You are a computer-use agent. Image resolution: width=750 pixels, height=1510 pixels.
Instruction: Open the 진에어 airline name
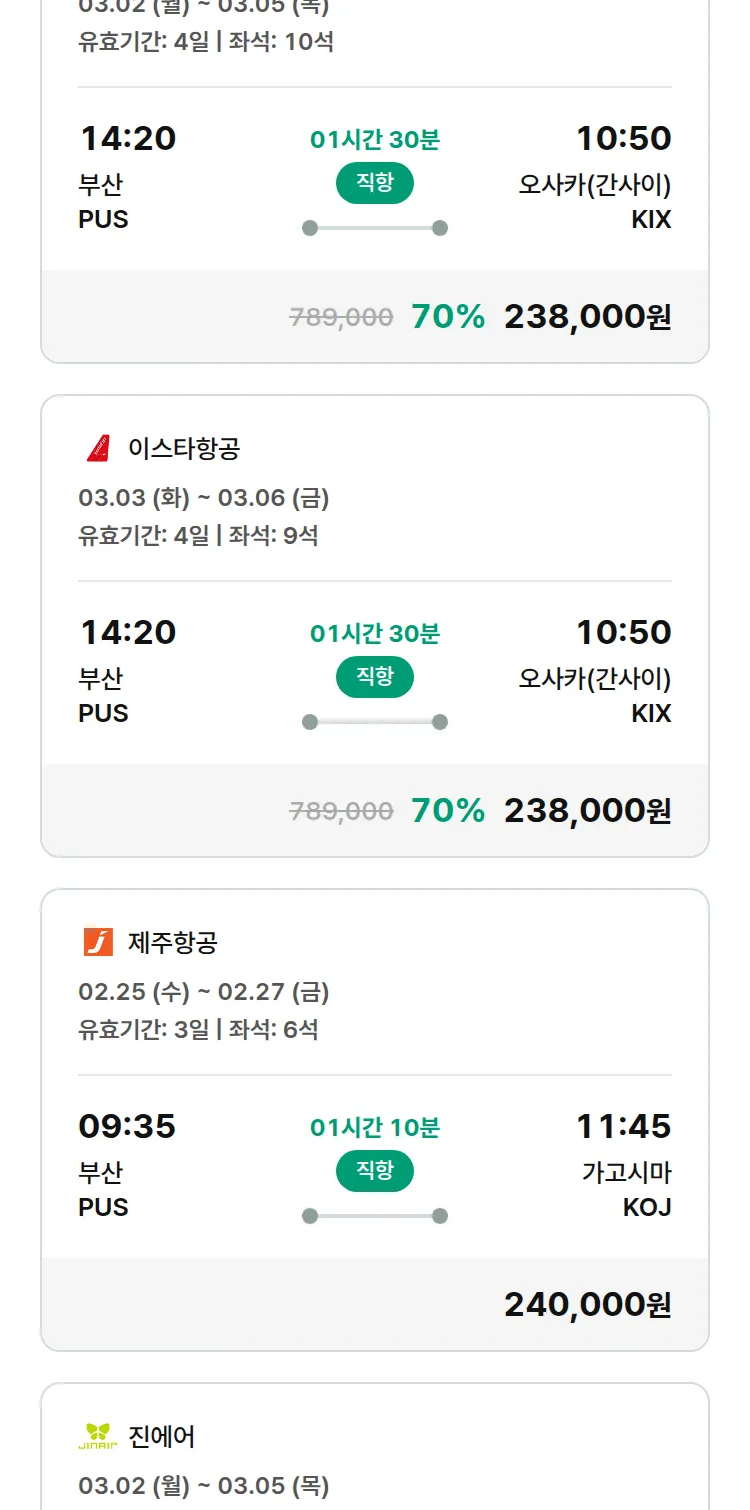tap(162, 1436)
